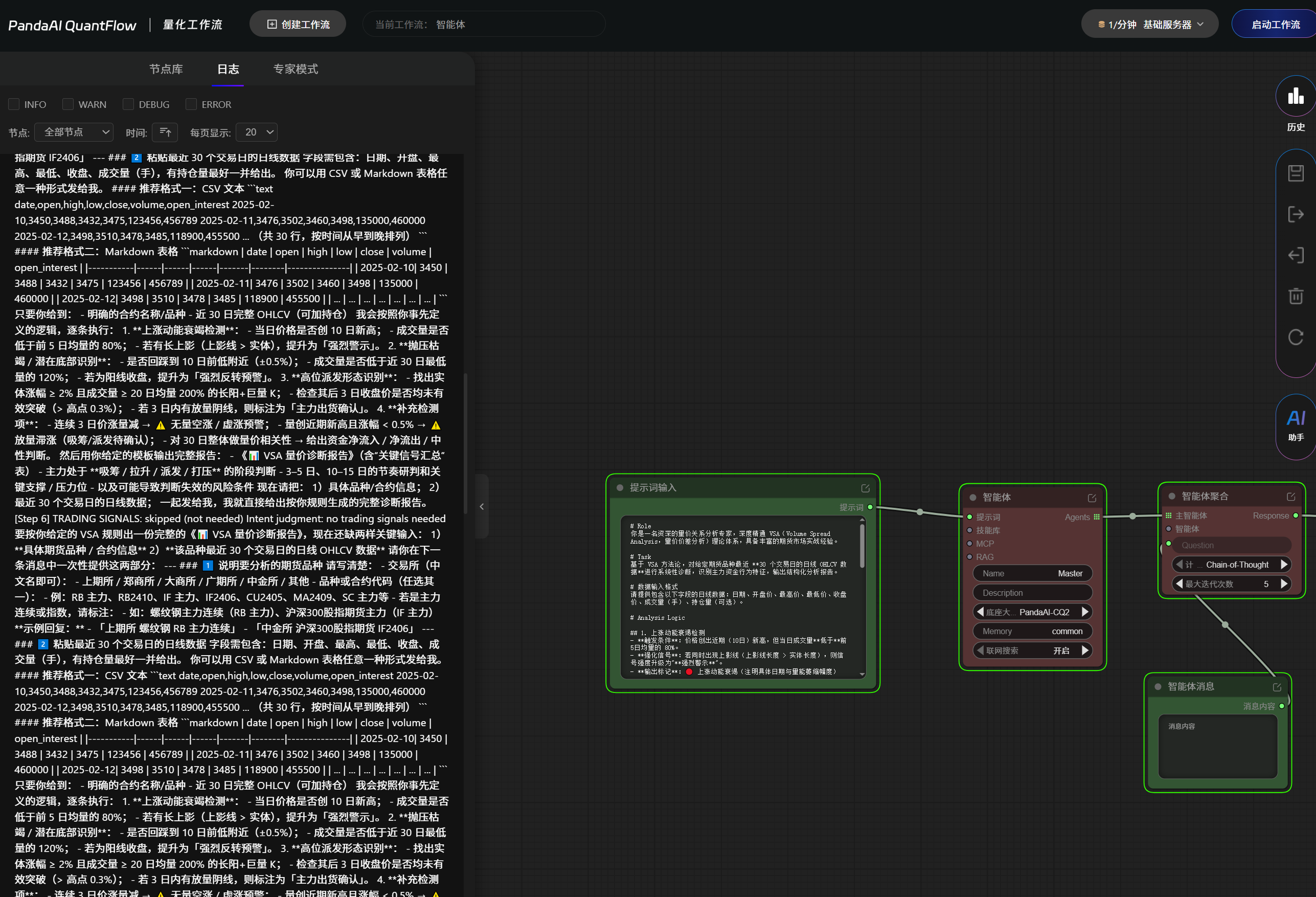Click the save workflow disk icon

click(x=1296, y=173)
